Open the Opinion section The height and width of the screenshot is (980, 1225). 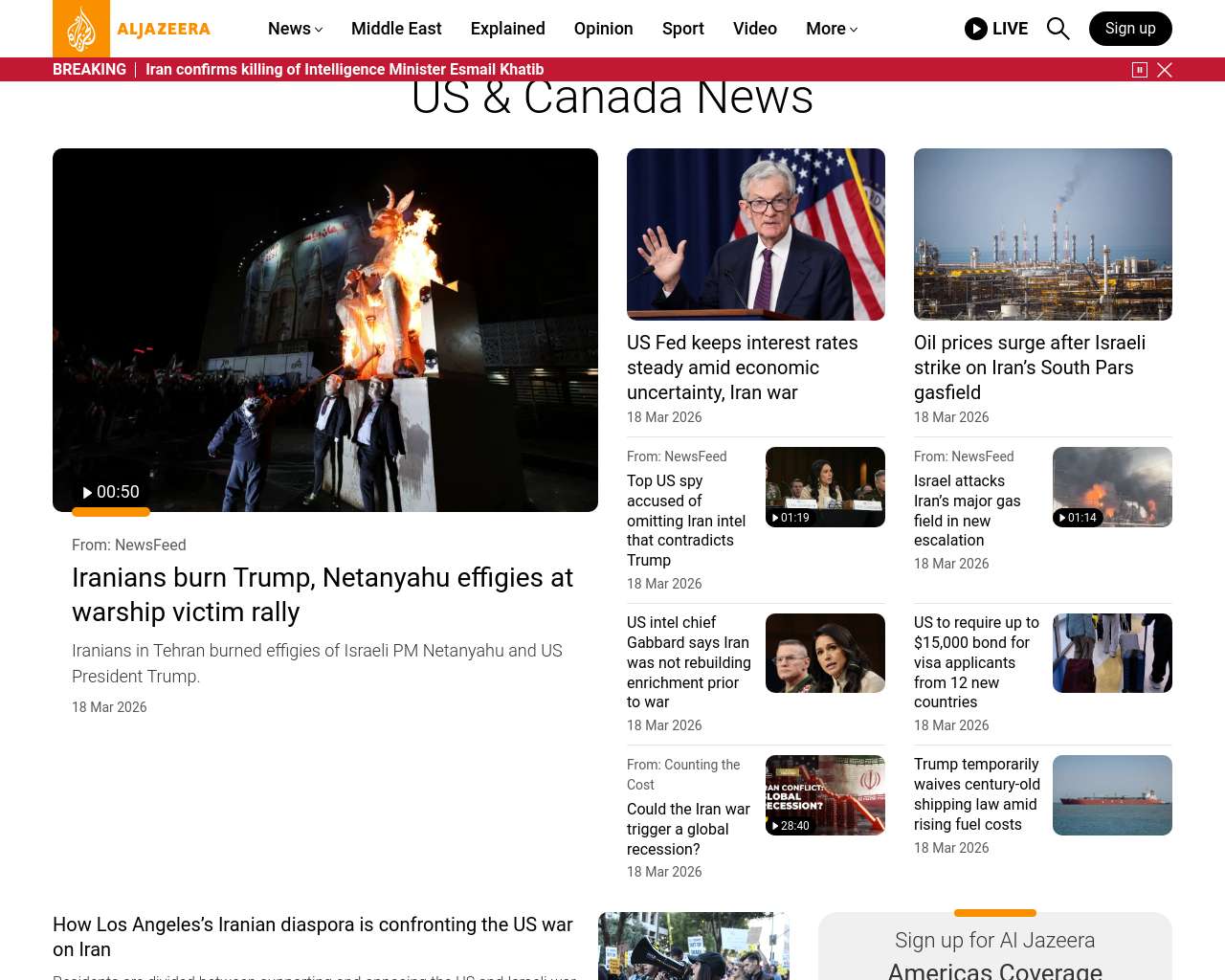coord(604,29)
